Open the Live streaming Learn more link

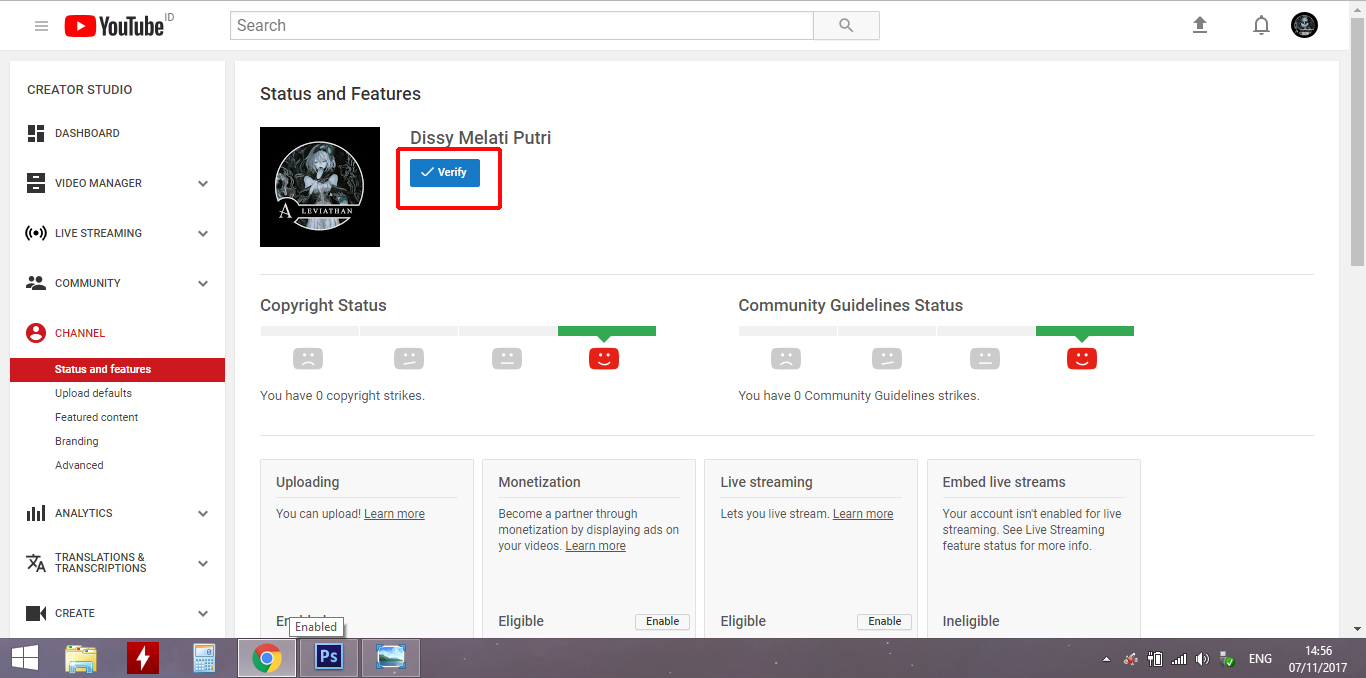(x=862, y=513)
